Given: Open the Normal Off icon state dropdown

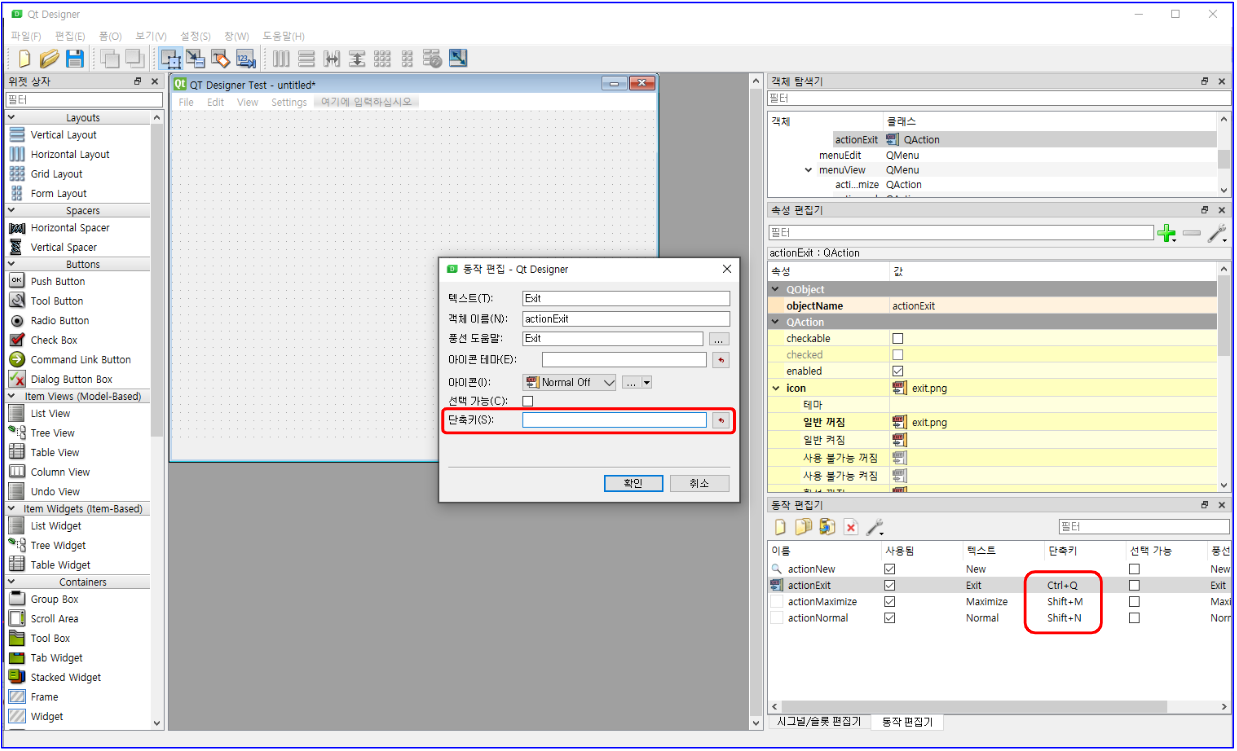Looking at the screenshot, I should coord(569,382).
